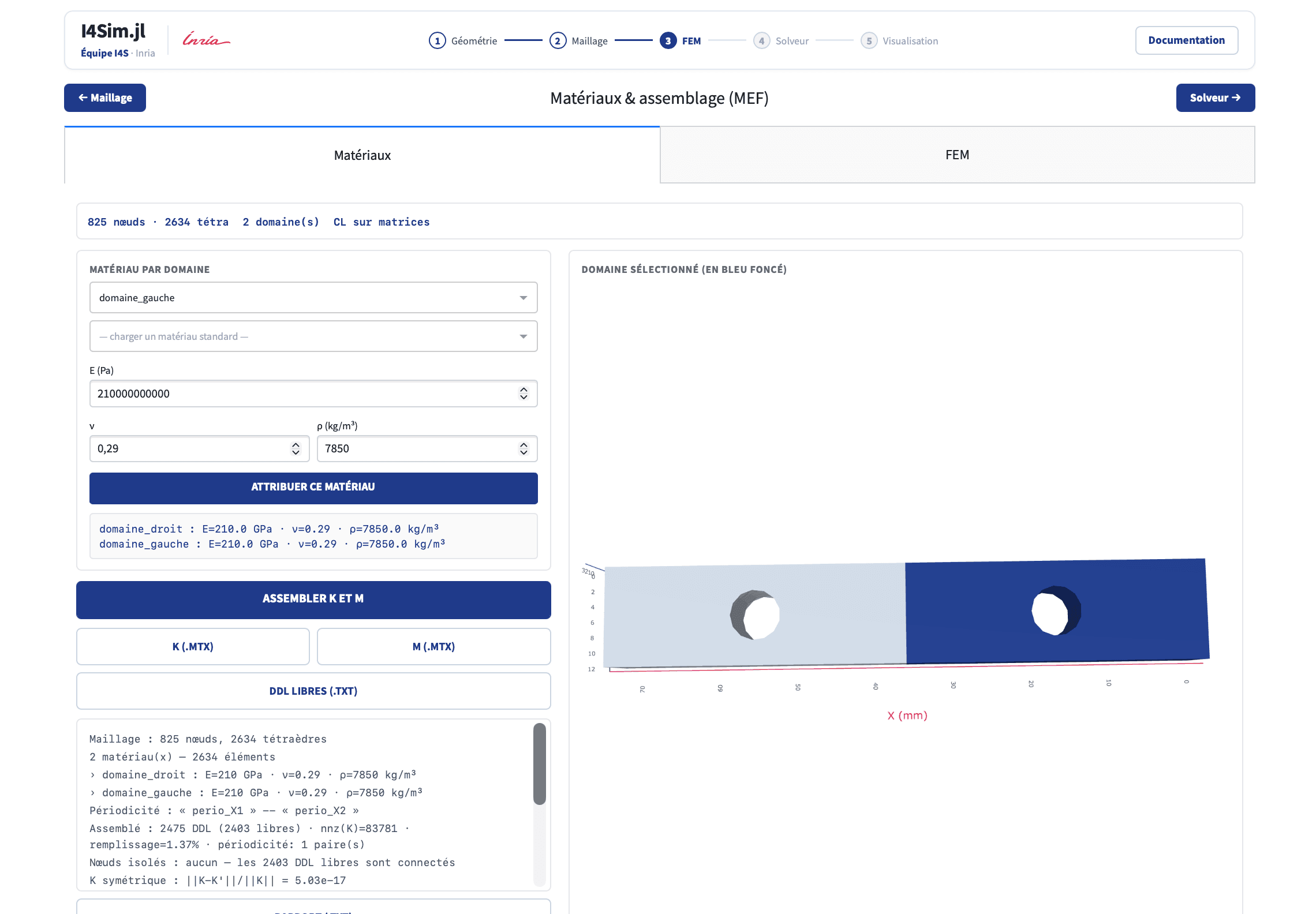Download the K (.MTX) matrix

click(193, 647)
